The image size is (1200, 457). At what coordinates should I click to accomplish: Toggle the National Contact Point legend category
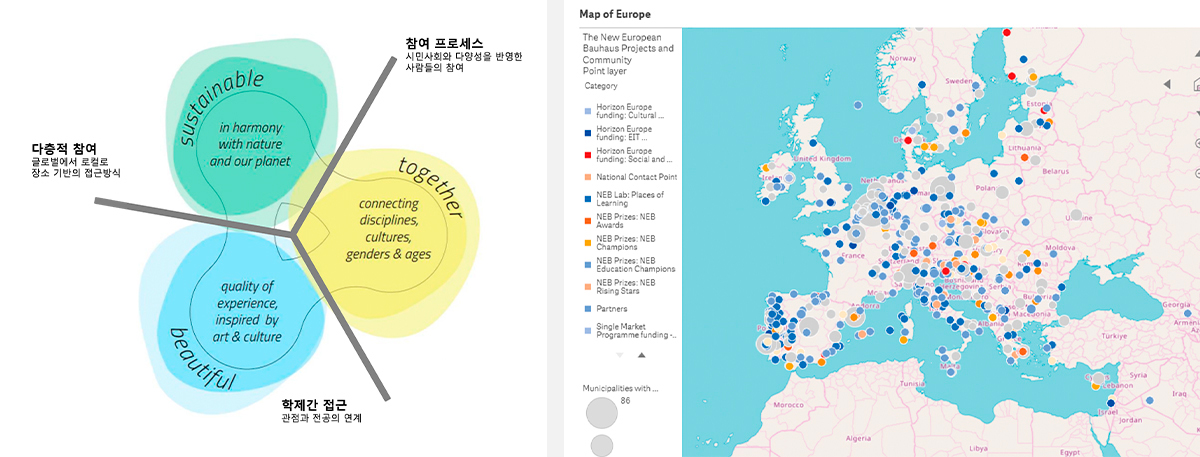630,177
